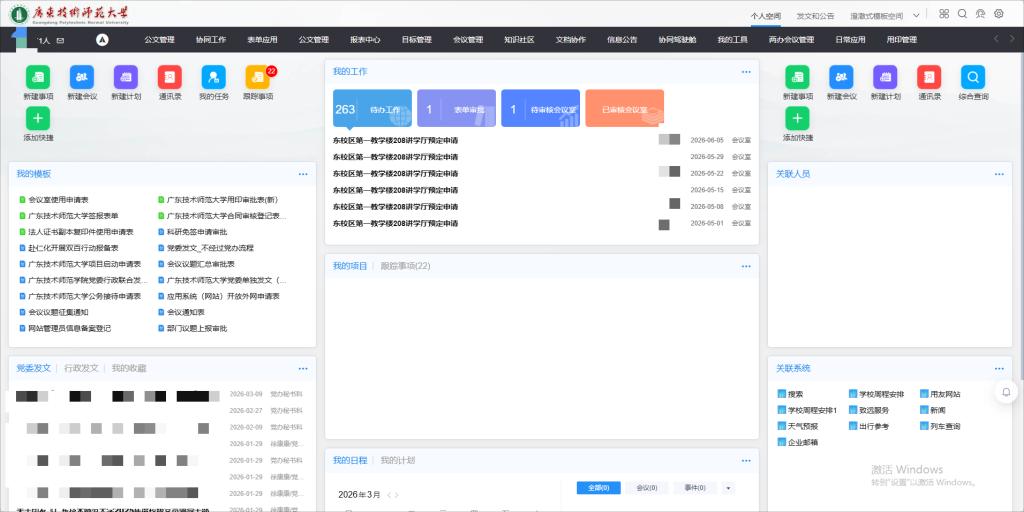The height and width of the screenshot is (512, 1024).
Task: Select 全部(0) filter in schedule panel
Action: (599, 488)
